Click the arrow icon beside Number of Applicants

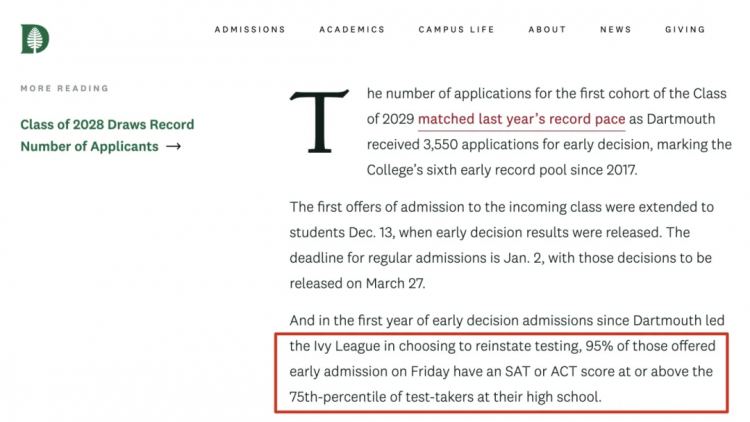coord(173,146)
